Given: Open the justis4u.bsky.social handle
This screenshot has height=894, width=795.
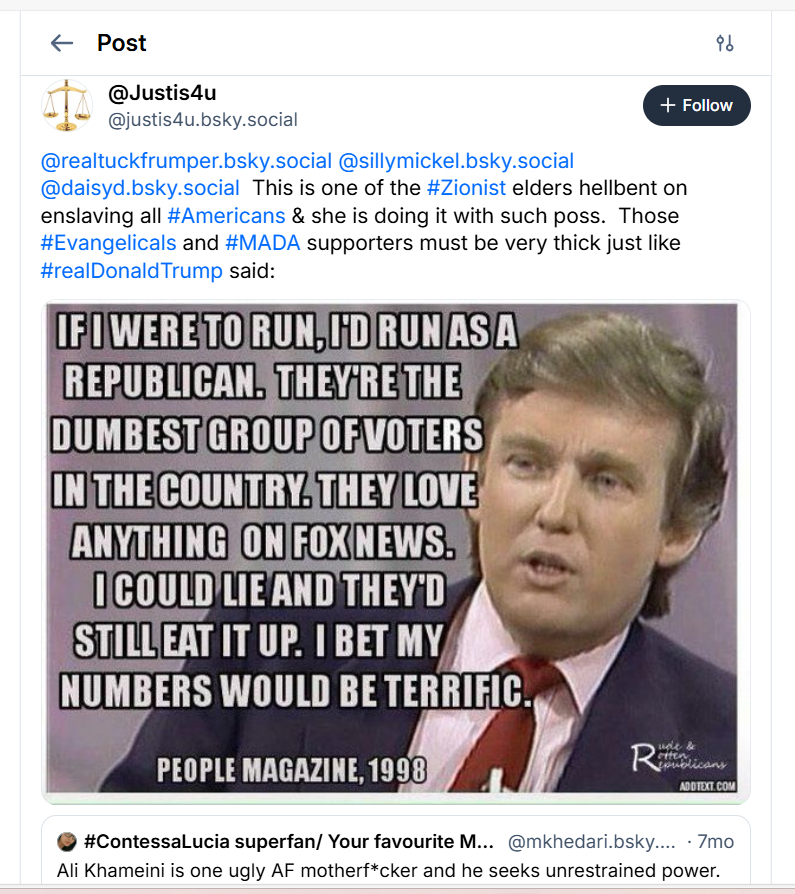Looking at the screenshot, I should click(203, 120).
